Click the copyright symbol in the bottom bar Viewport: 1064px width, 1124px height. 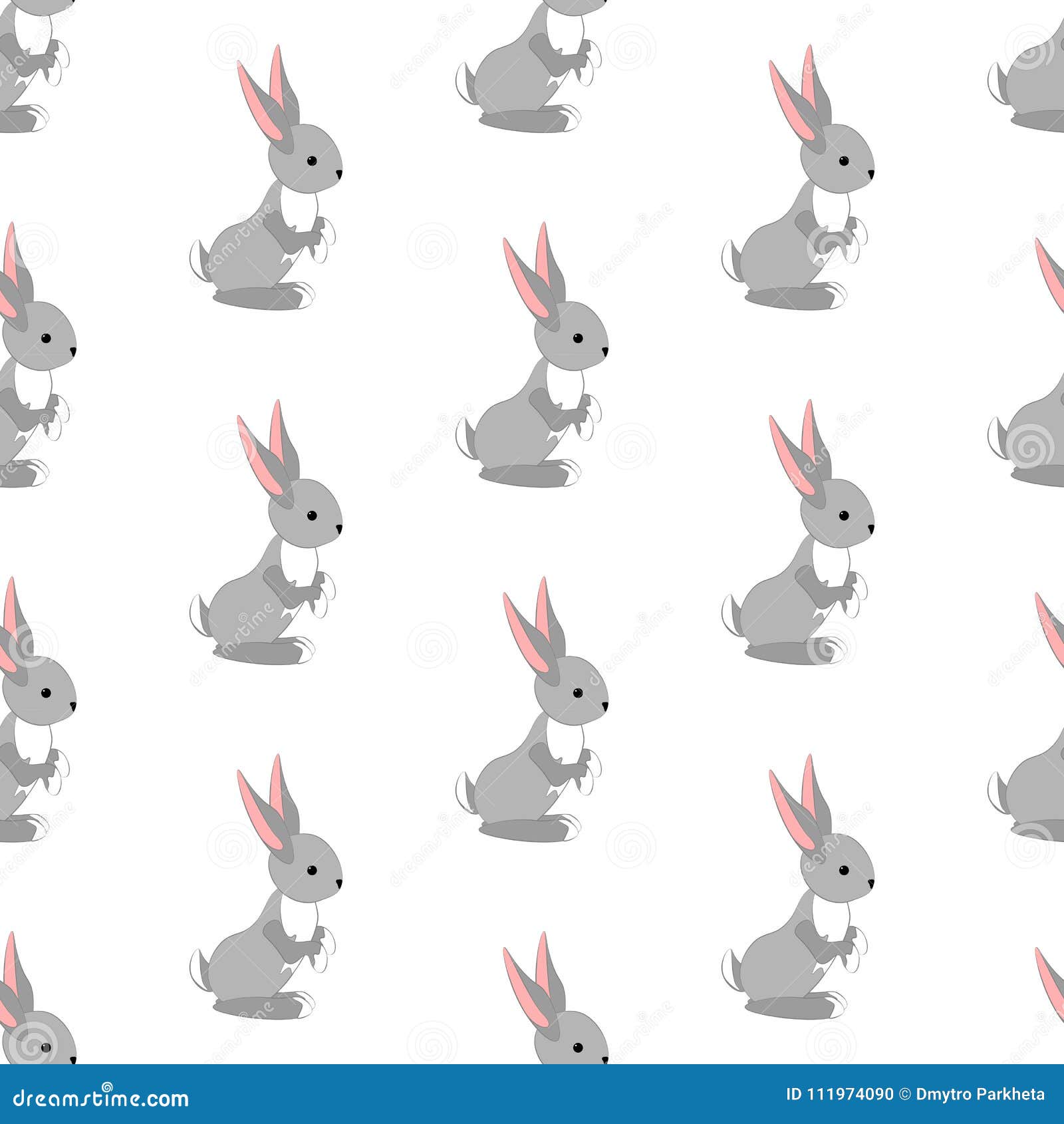coord(905,1094)
